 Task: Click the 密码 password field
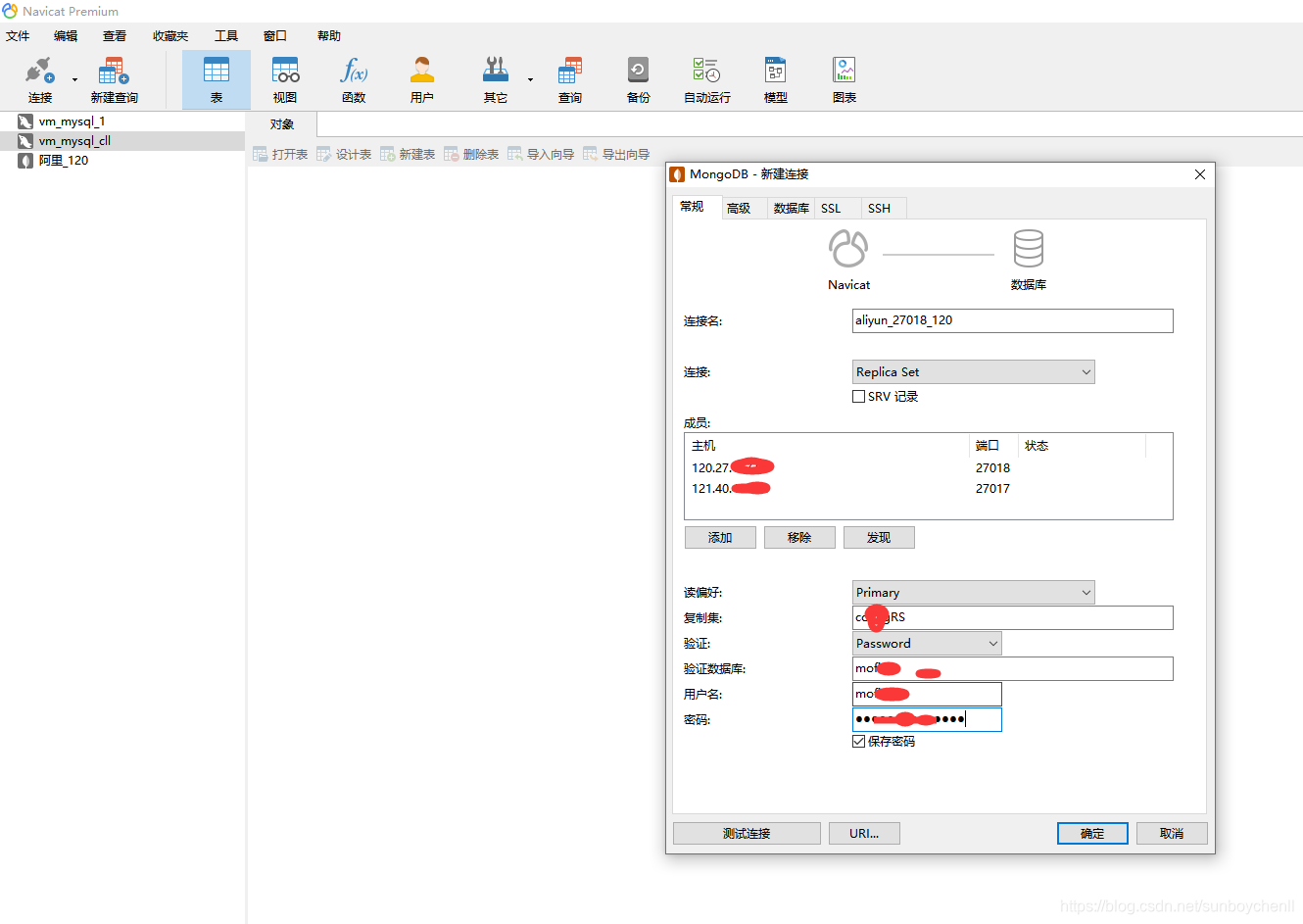click(x=927, y=719)
